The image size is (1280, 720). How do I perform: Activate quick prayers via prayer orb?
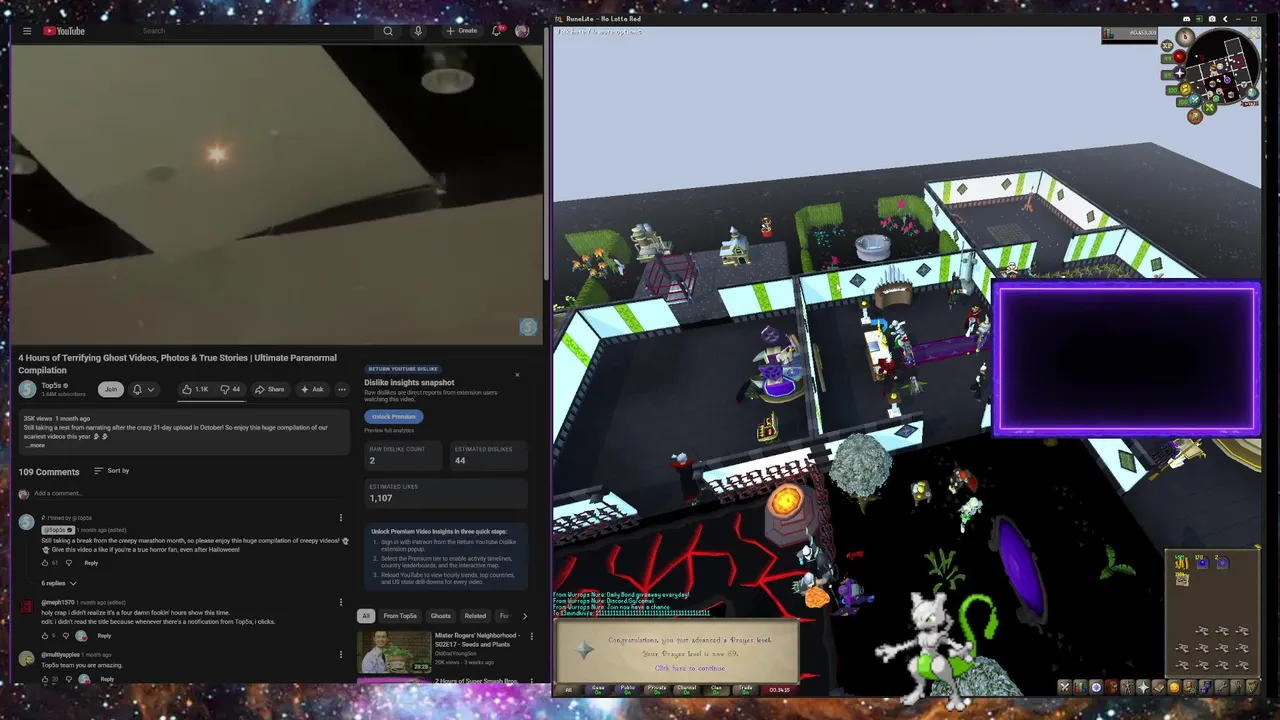(1180, 73)
